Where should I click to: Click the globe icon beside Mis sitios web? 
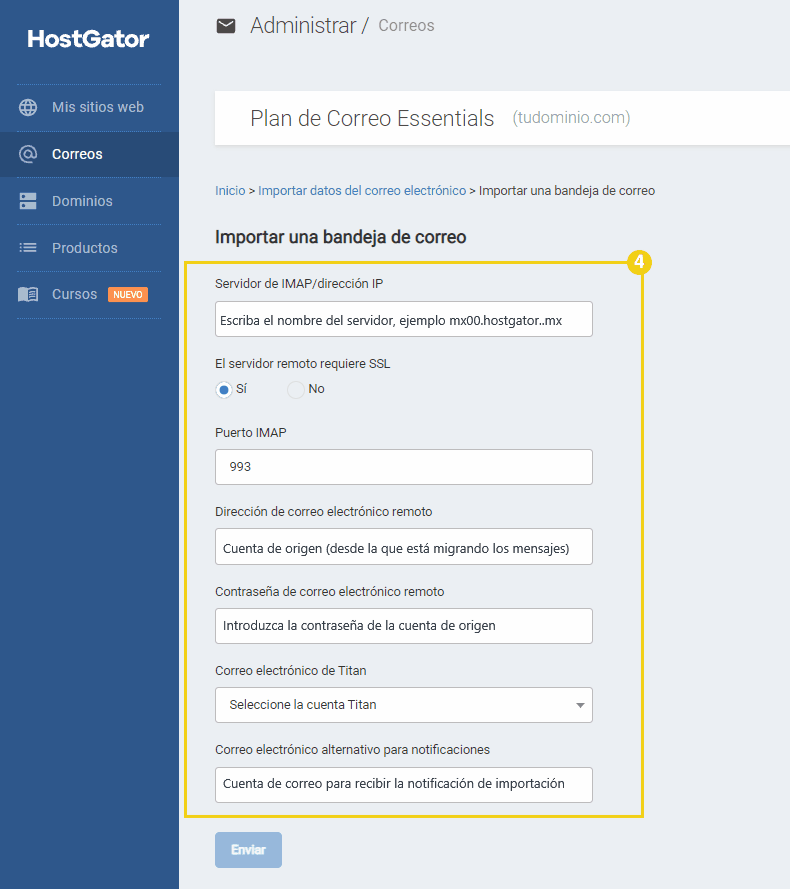[28, 107]
